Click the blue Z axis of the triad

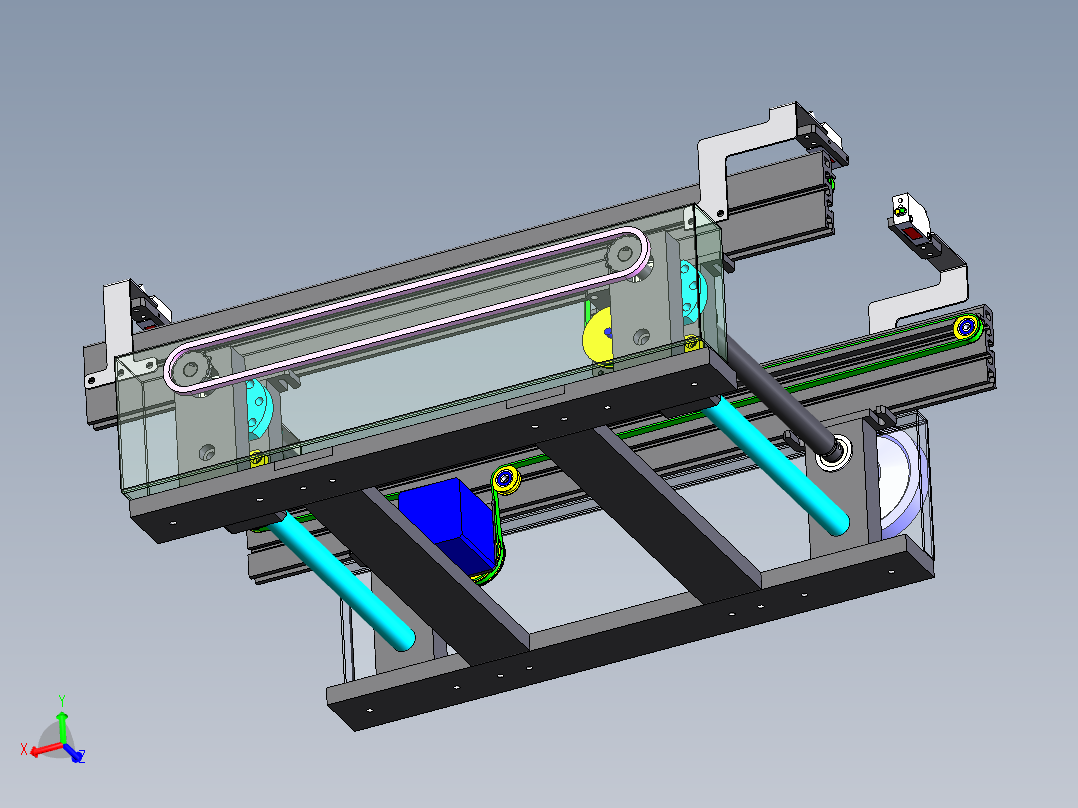click(x=74, y=754)
